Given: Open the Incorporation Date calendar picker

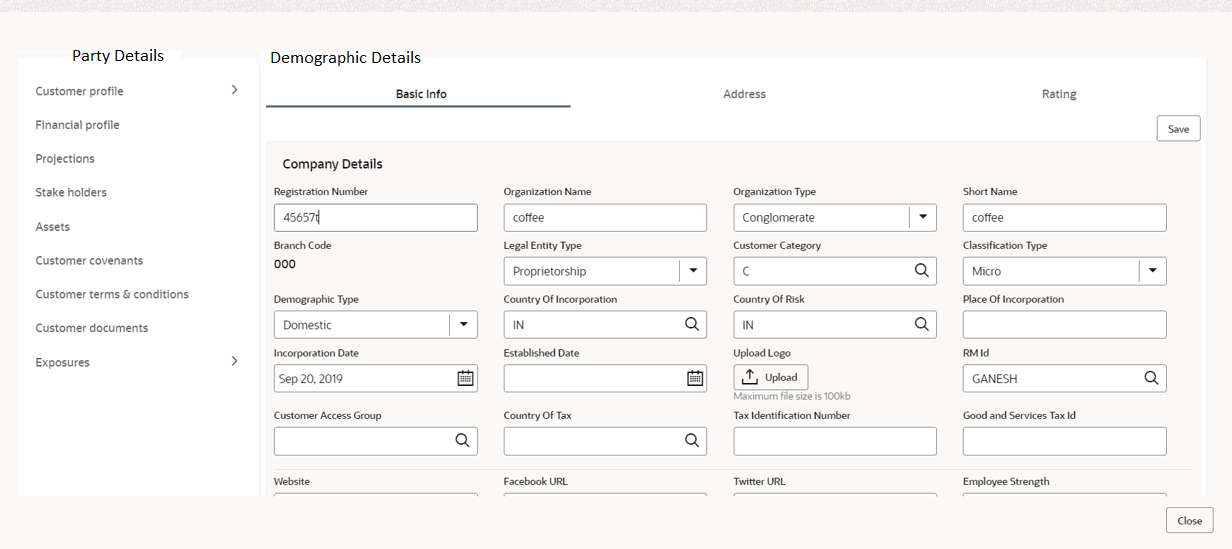Looking at the screenshot, I should coord(465,379).
